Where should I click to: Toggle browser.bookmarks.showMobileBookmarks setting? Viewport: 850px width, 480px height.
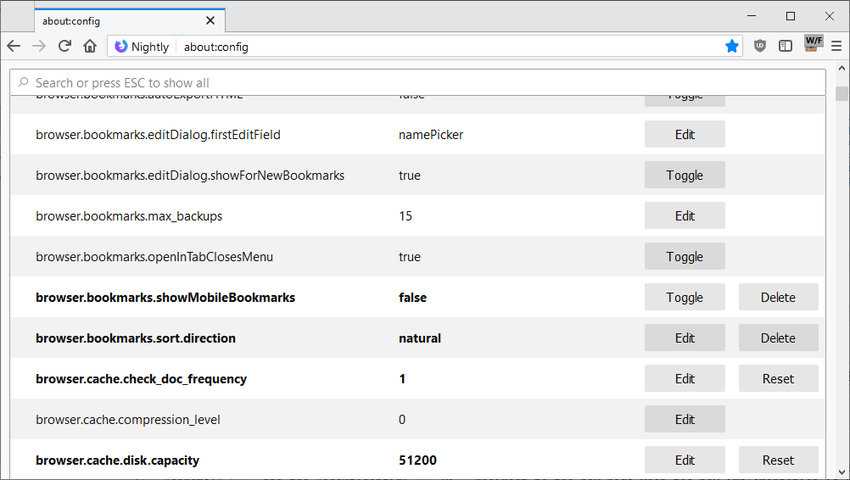coord(684,298)
